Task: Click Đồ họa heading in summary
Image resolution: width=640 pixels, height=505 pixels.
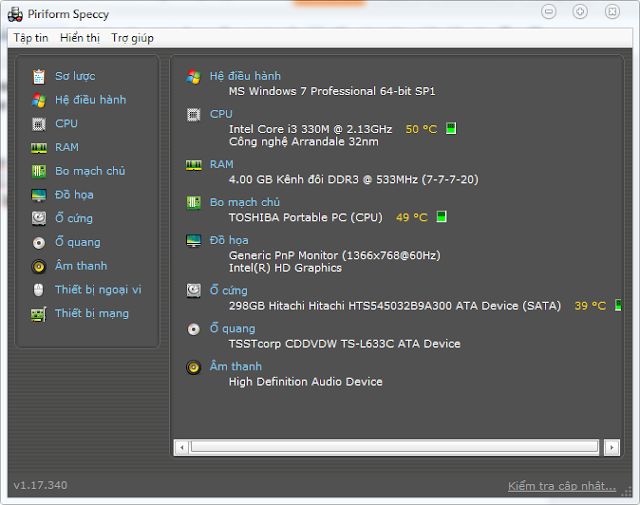Action: 229,240
